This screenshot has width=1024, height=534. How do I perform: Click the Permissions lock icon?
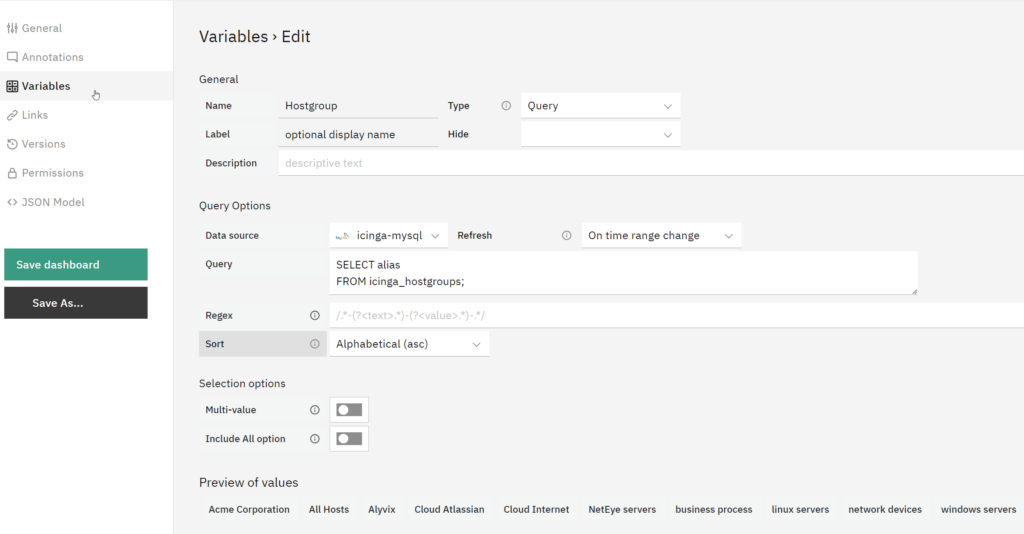12,173
